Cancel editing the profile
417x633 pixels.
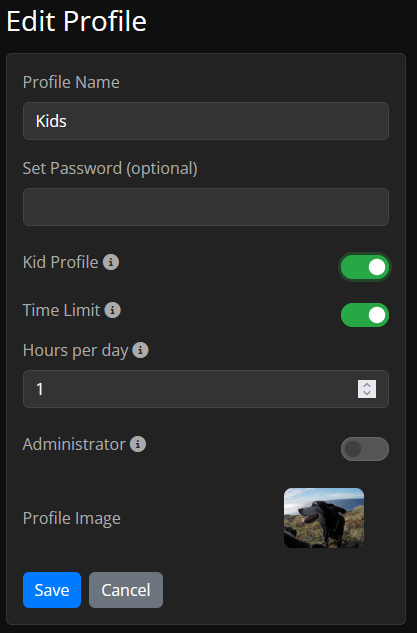pos(126,590)
